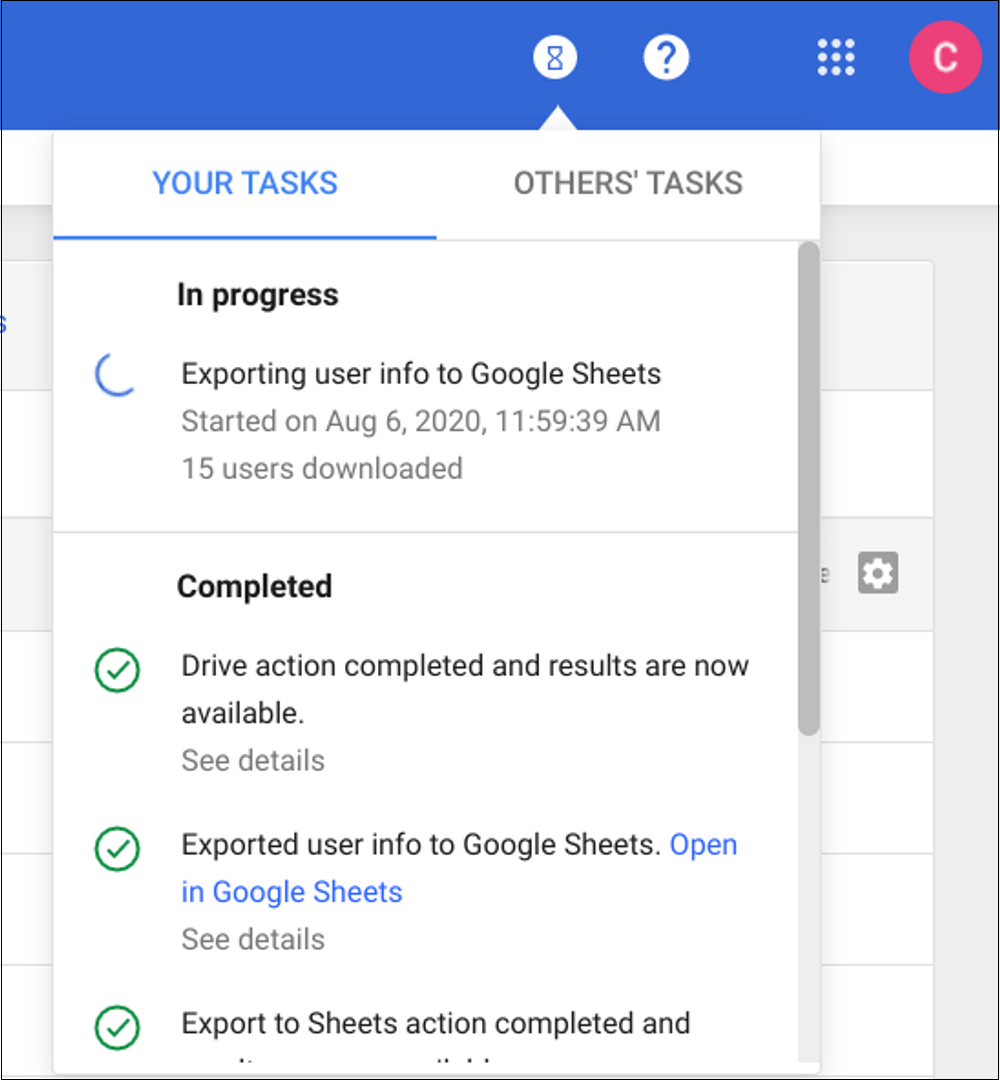Image resolution: width=1000 pixels, height=1080 pixels.
Task: Switch to the Your Tasks tab
Action: (x=245, y=184)
